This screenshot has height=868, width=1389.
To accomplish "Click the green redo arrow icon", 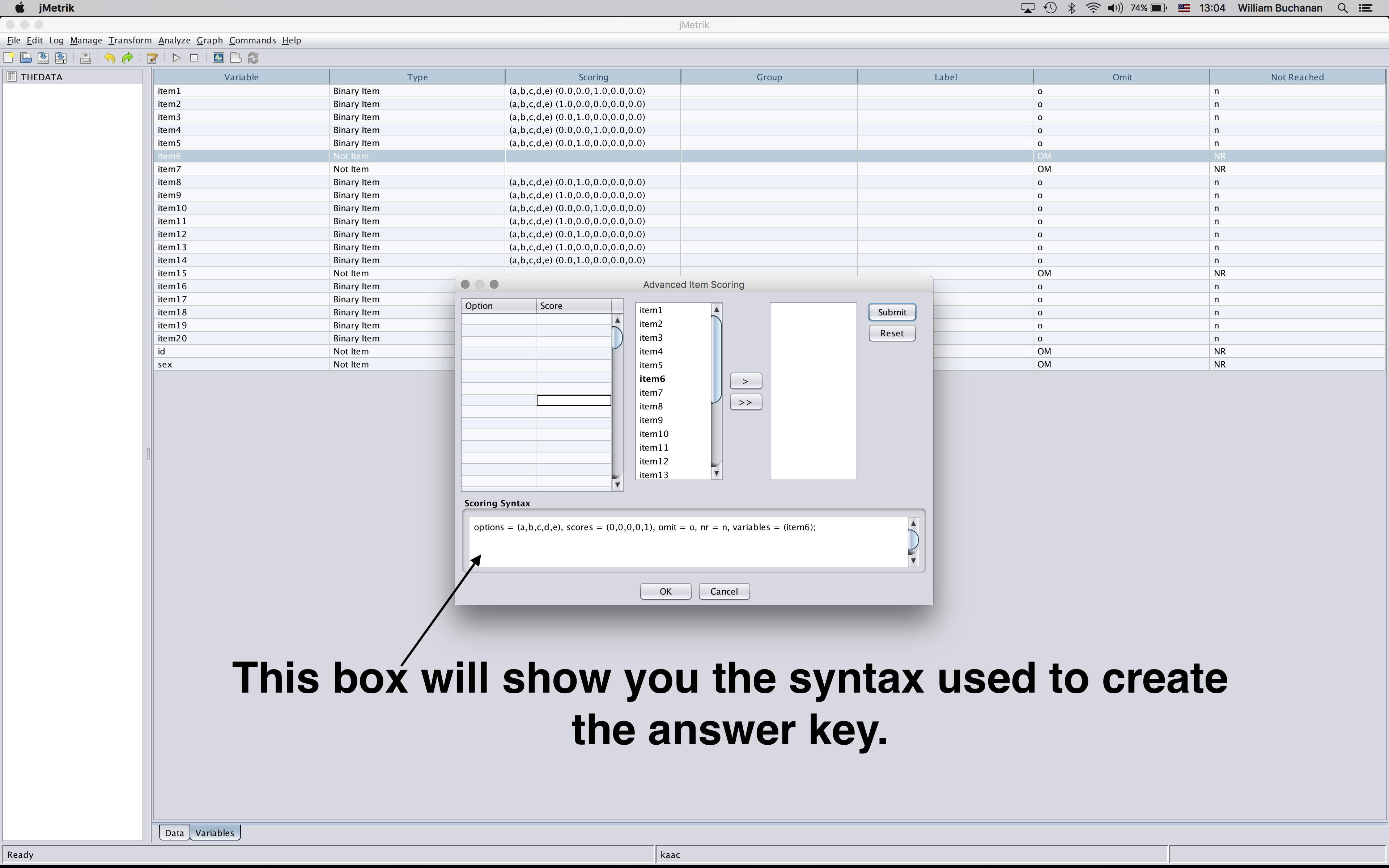I will (127, 58).
